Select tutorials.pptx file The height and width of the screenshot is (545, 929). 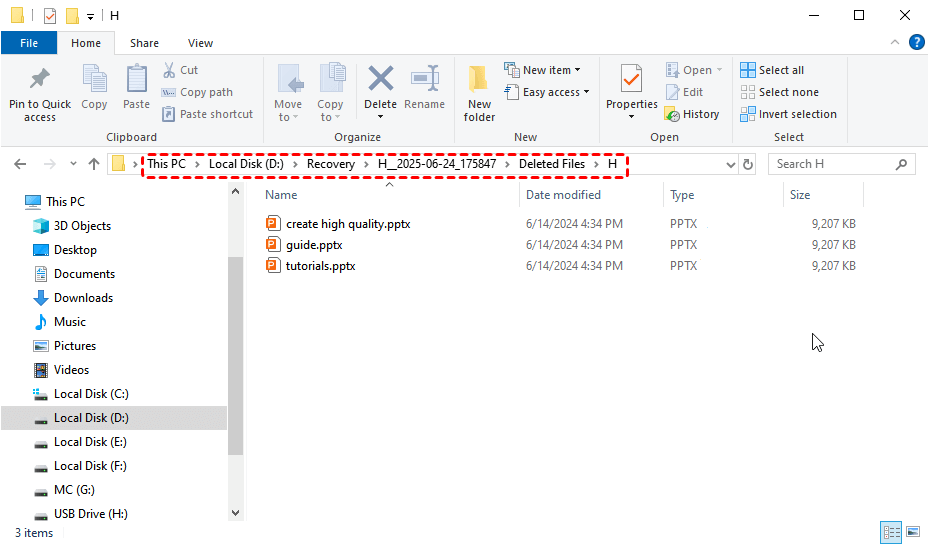tap(321, 266)
